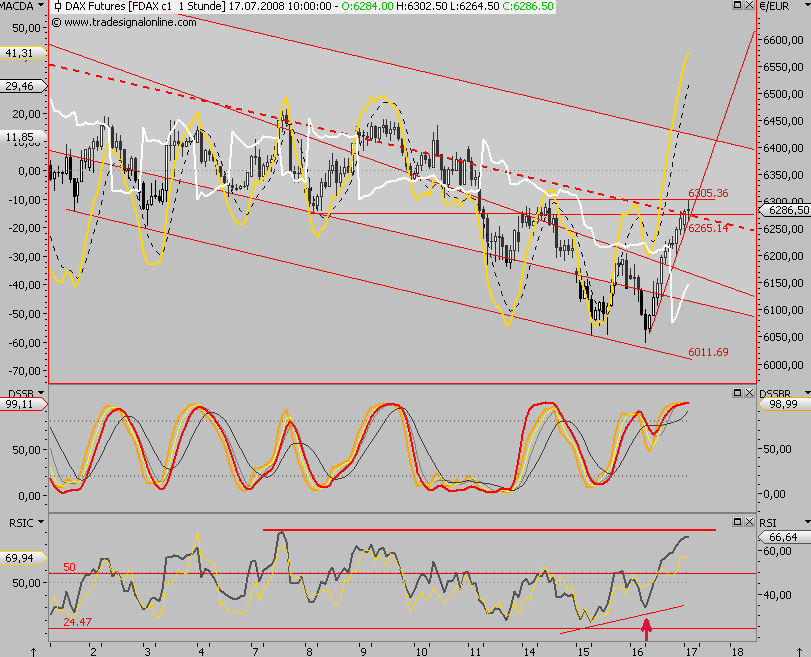Click the -70,00 MACDA axis label
The height and width of the screenshot is (657, 811).
pyautogui.click(x=24, y=371)
